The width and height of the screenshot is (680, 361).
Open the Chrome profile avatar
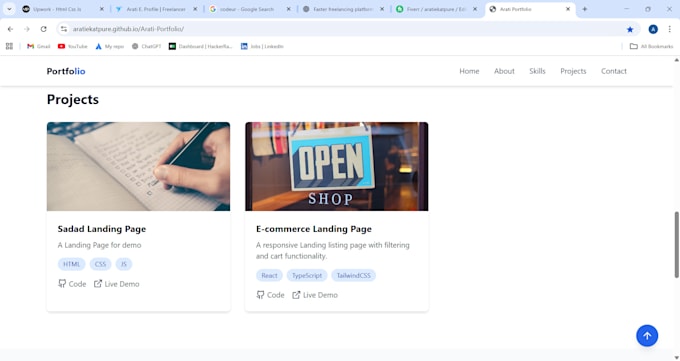(x=653, y=29)
